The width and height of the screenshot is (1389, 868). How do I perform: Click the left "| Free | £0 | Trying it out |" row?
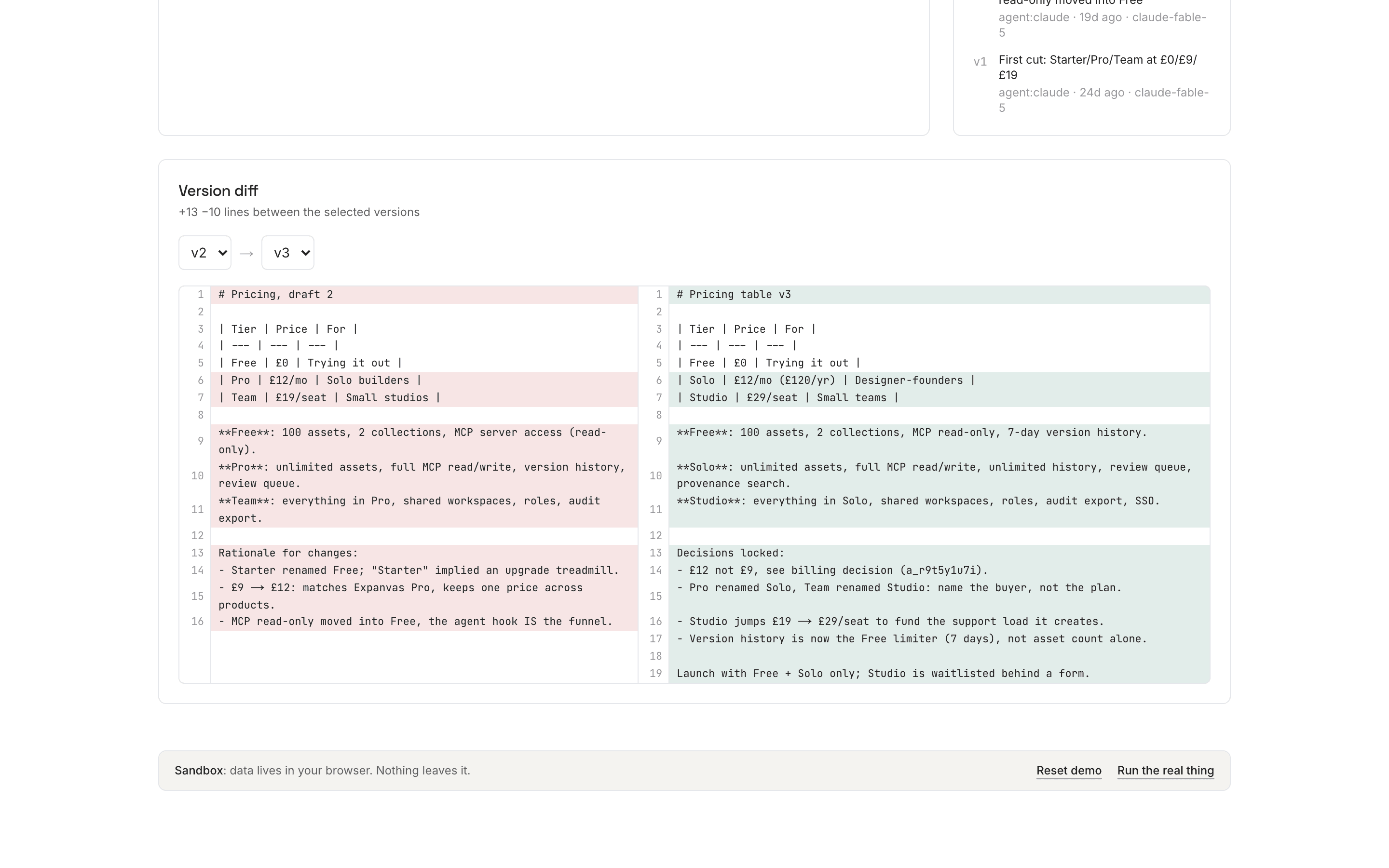click(424, 363)
